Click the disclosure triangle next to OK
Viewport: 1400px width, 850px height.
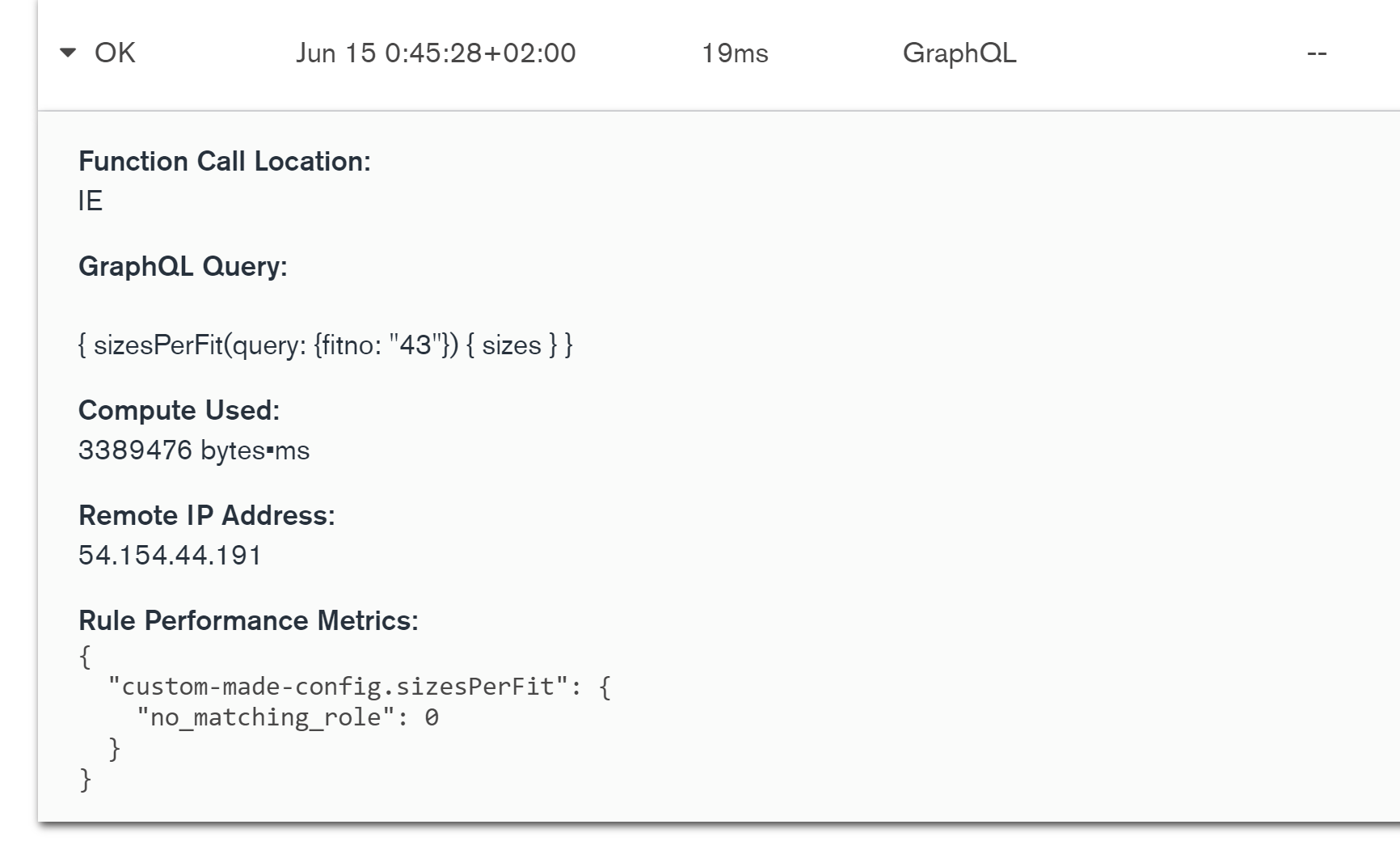(69, 53)
